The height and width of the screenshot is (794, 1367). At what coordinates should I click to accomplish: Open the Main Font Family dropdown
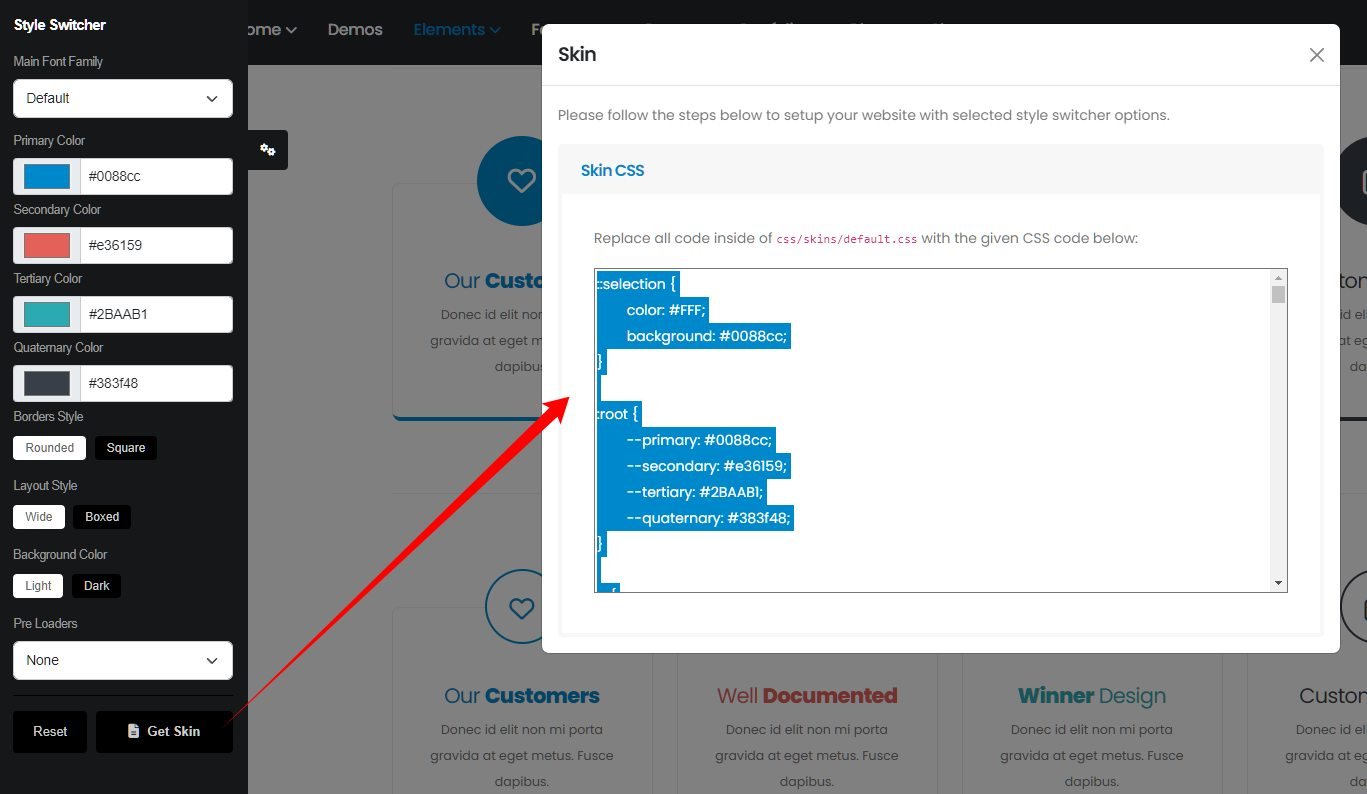coord(123,99)
